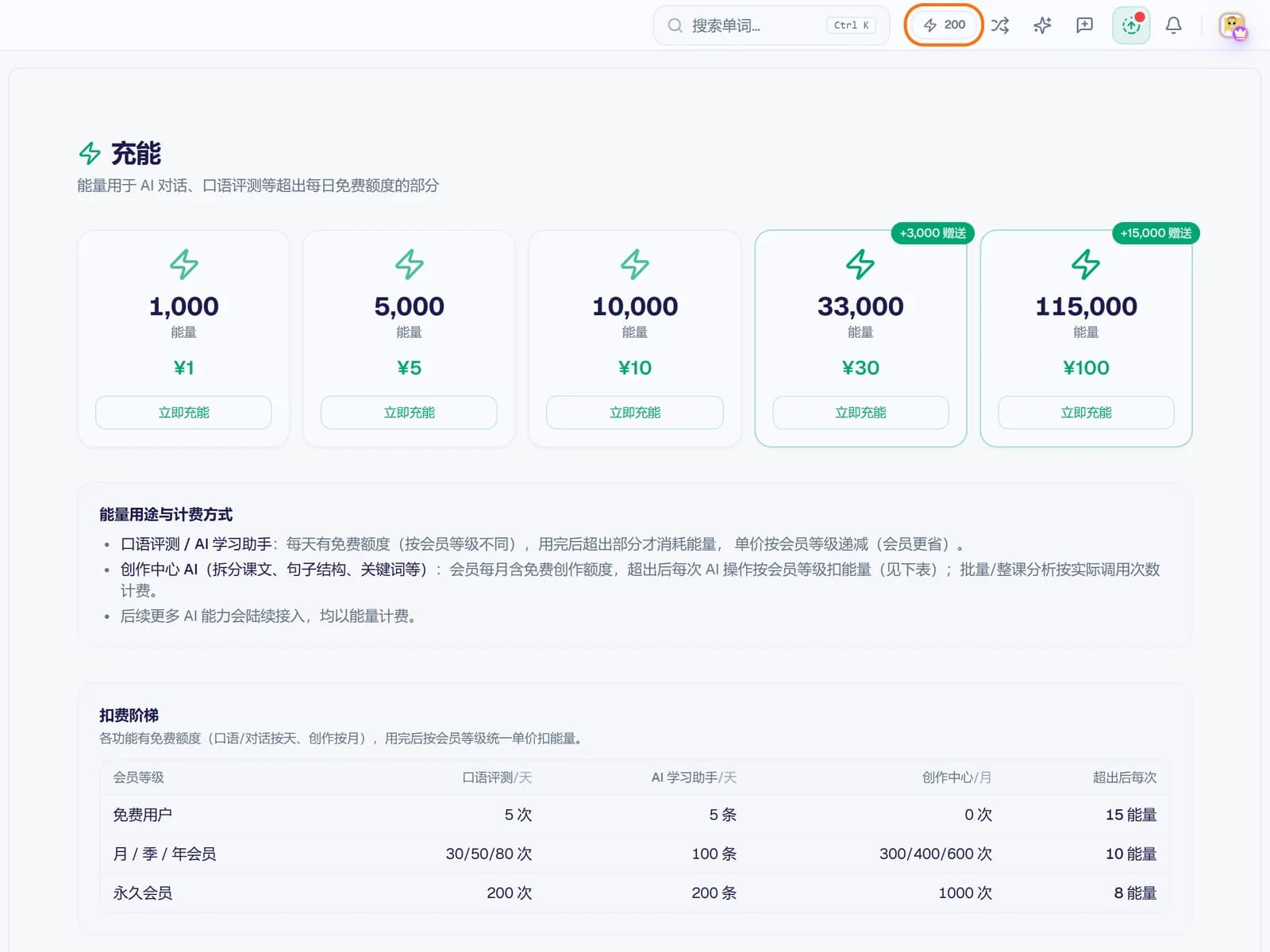This screenshot has height=952, width=1270.
Task: Click the 会员等级 column header
Action: [138, 777]
